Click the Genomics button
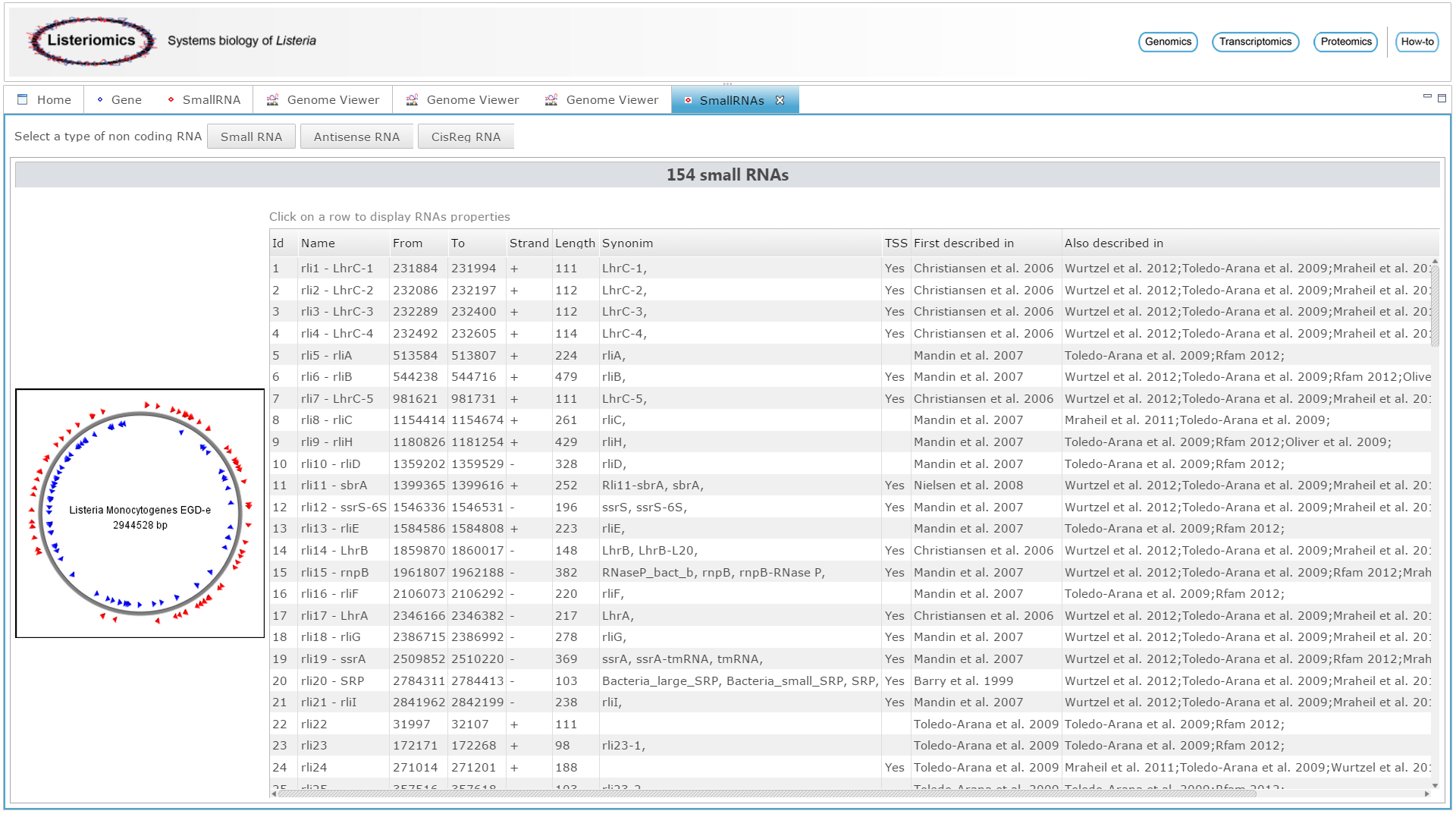Screen dimensions: 1456x814 1167,42
